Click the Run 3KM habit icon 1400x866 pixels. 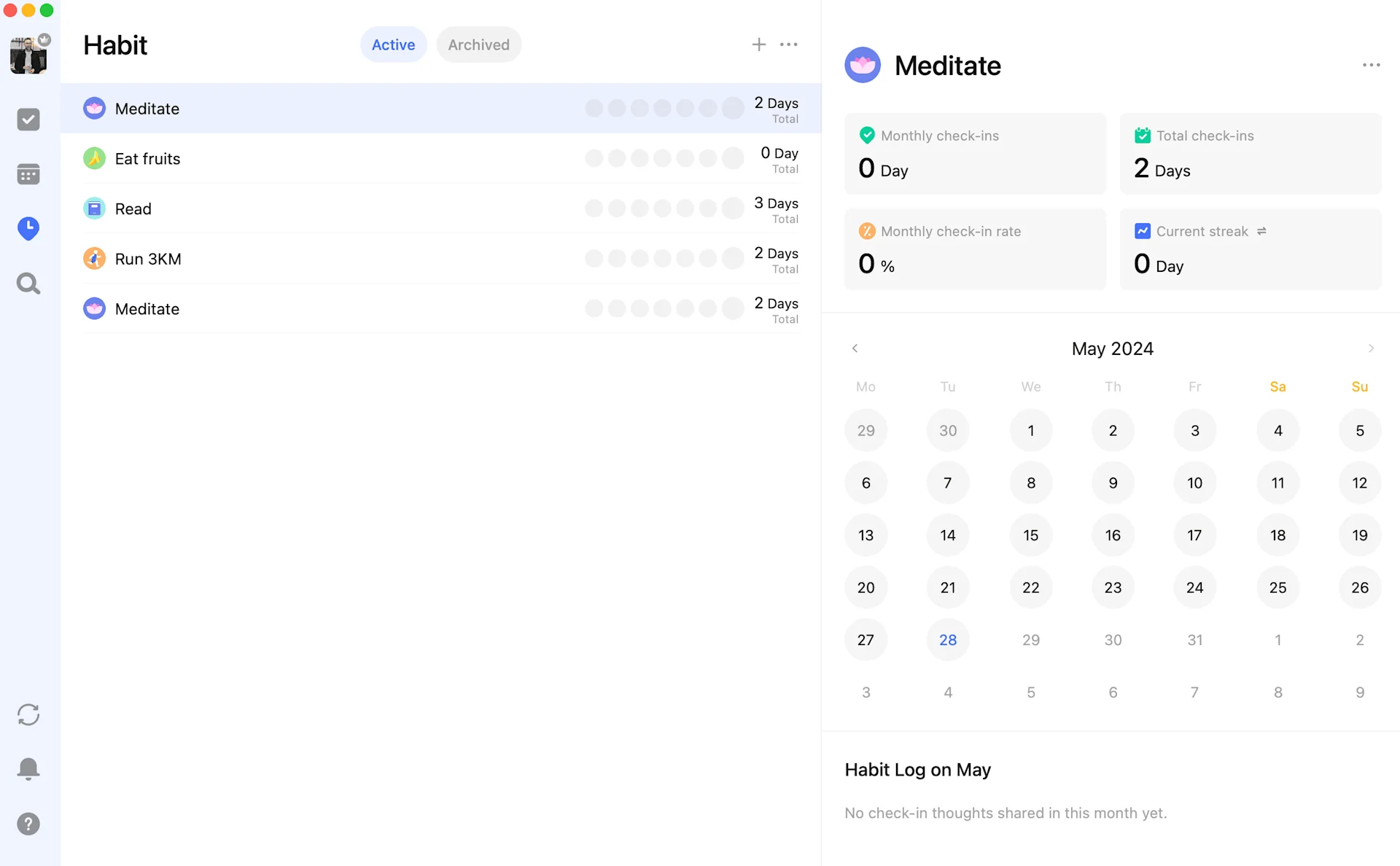click(x=94, y=258)
